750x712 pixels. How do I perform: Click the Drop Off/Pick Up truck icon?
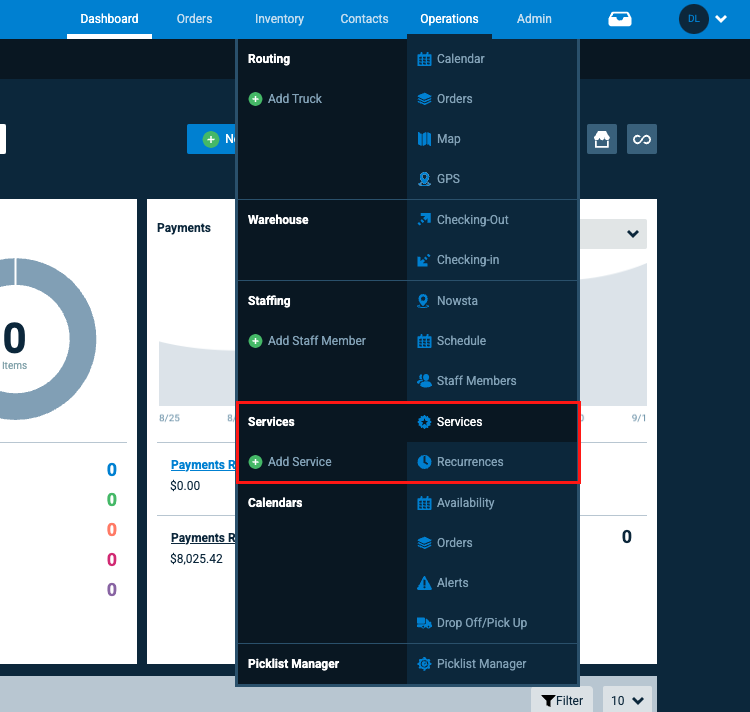pos(424,623)
